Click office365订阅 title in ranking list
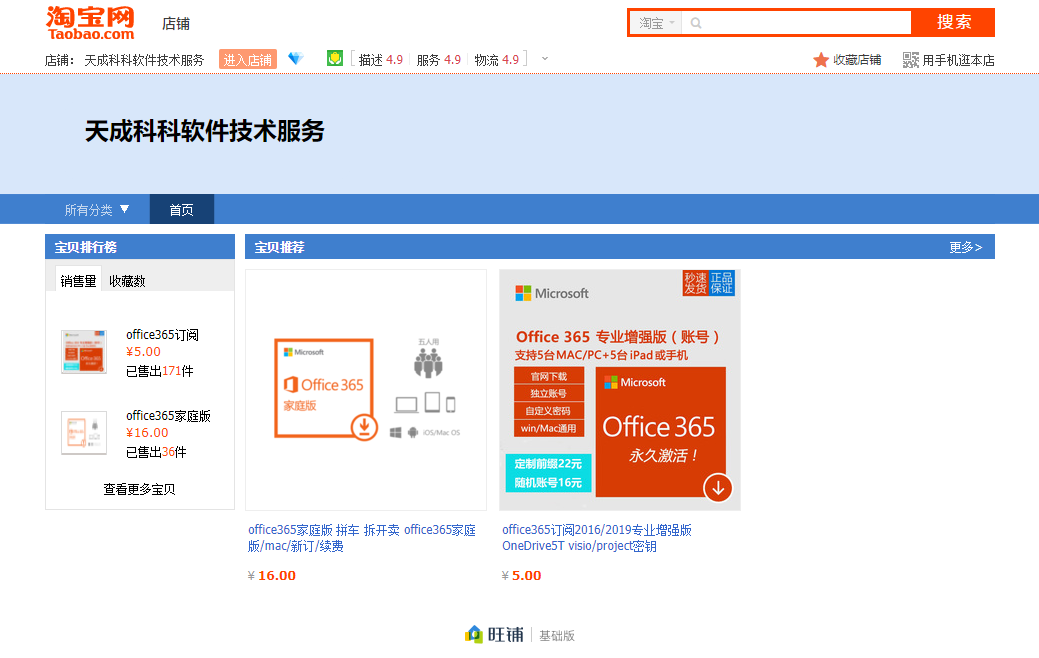This screenshot has height=658, width=1039. (x=162, y=335)
